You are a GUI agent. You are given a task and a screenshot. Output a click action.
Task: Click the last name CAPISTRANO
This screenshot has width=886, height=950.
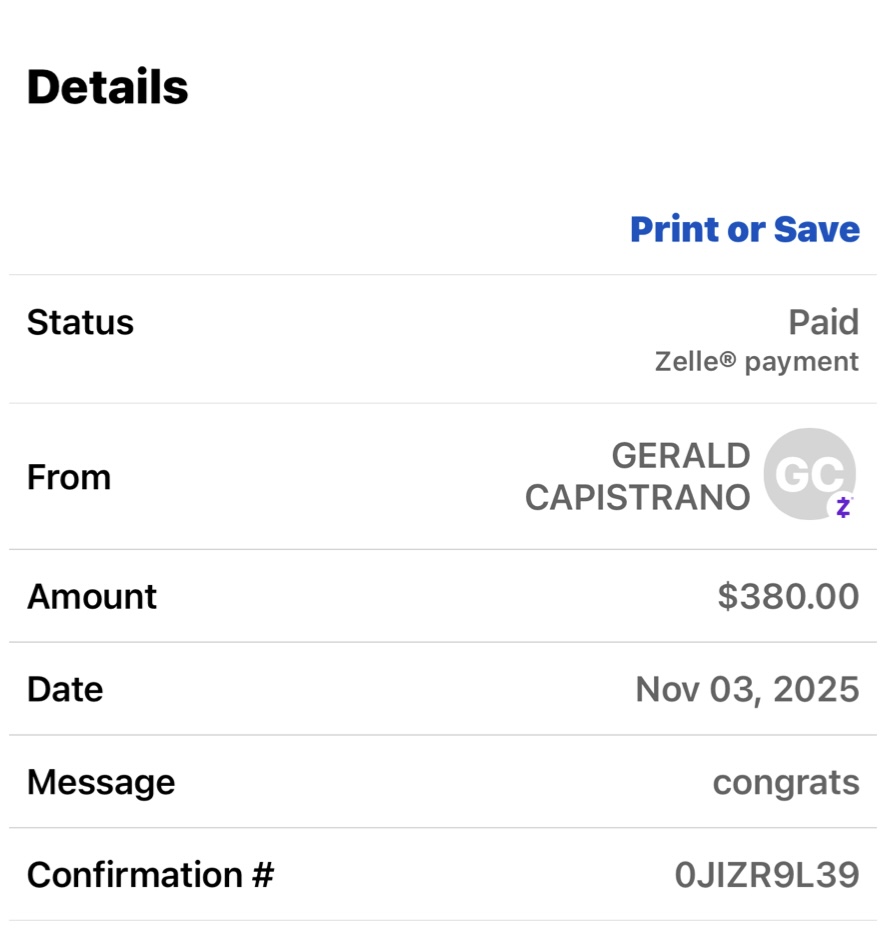(x=637, y=497)
